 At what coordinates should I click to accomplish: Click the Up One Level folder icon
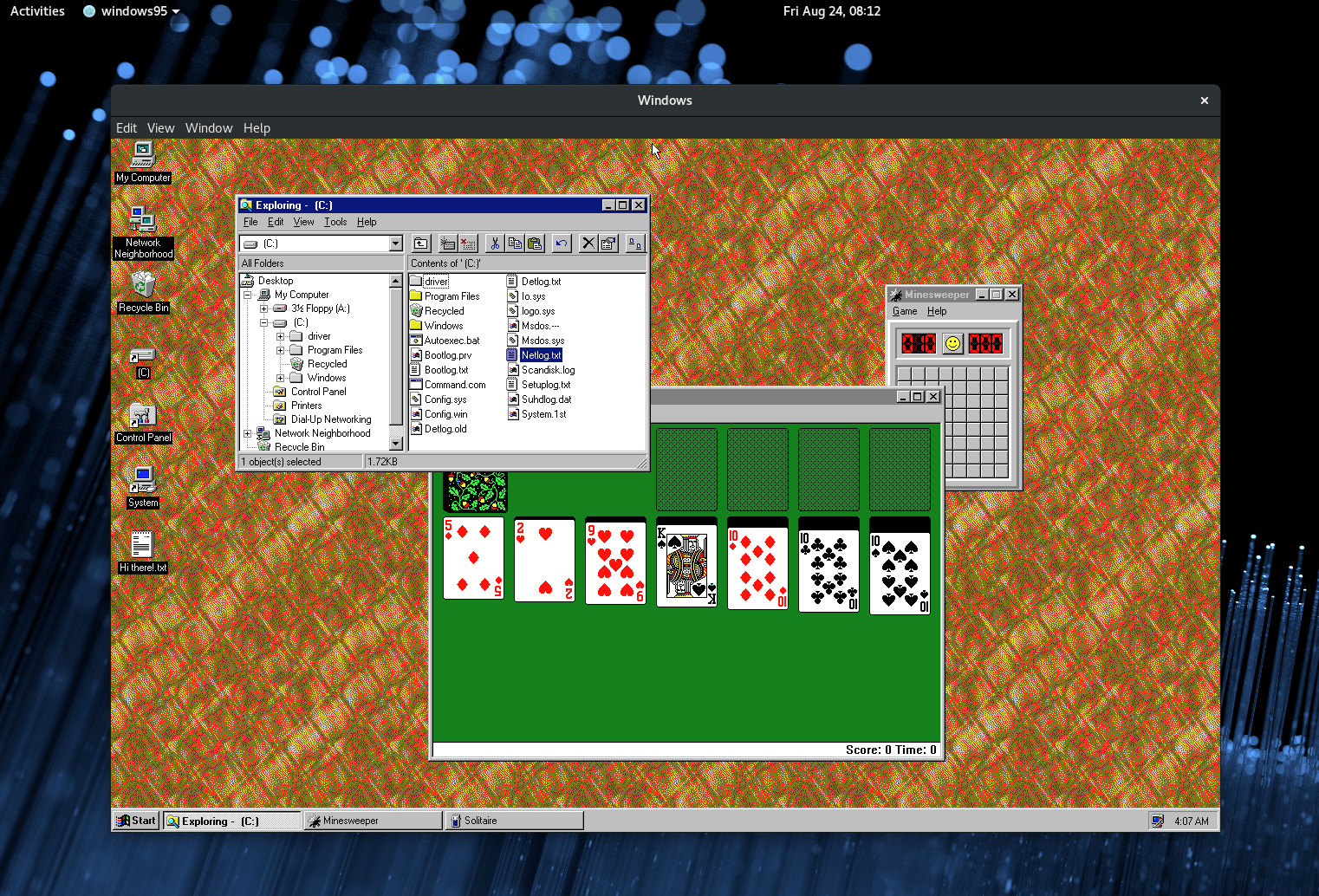pyautogui.click(x=420, y=243)
